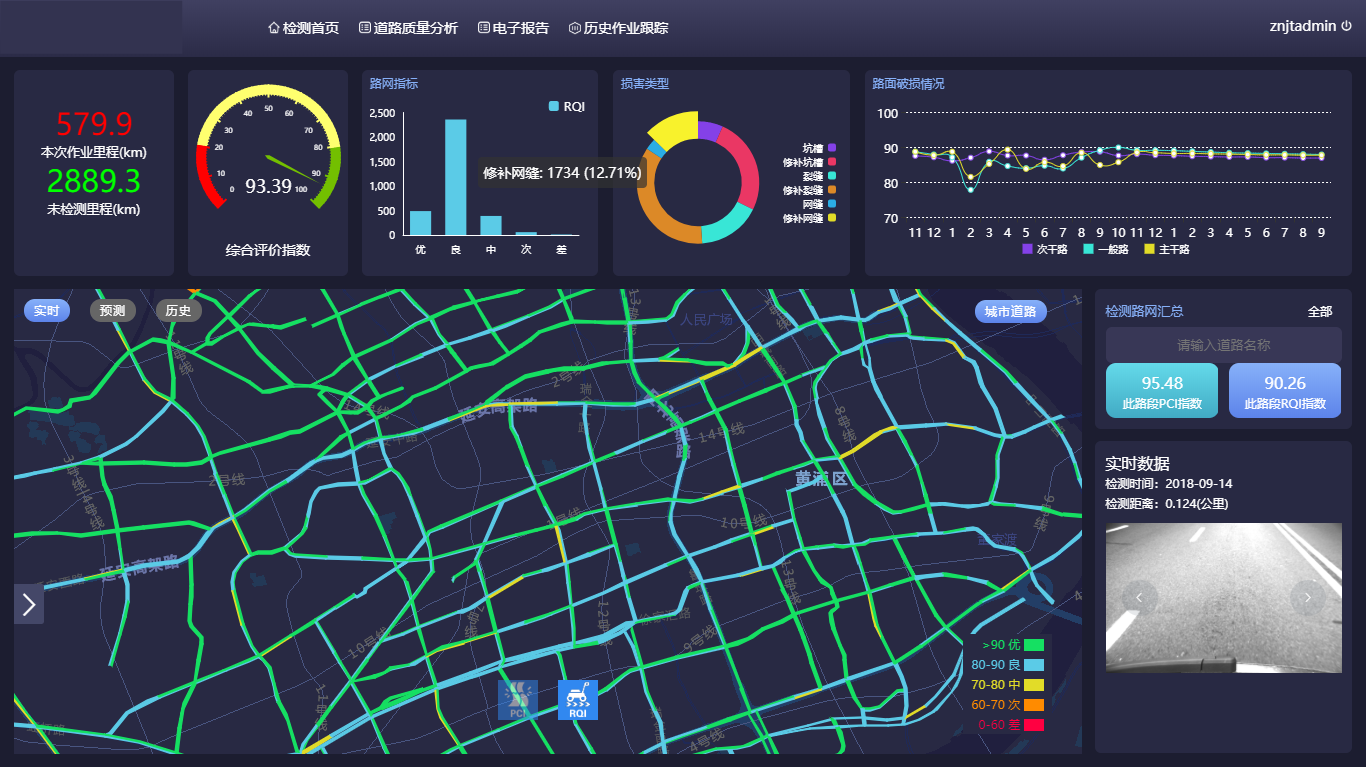Switch map to 预测 mode
1366x767 pixels.
(x=112, y=311)
